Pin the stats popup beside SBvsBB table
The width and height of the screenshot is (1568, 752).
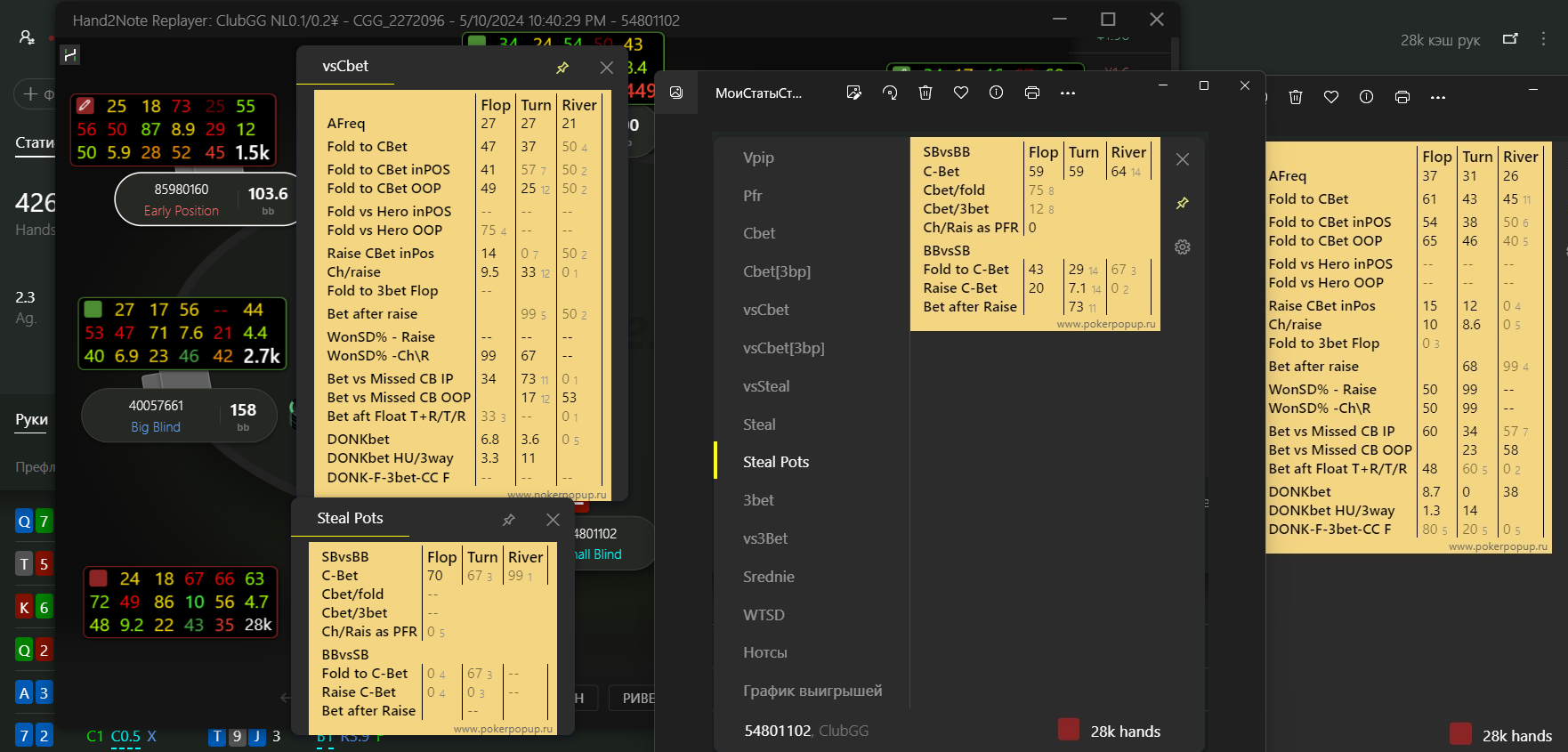click(1183, 204)
